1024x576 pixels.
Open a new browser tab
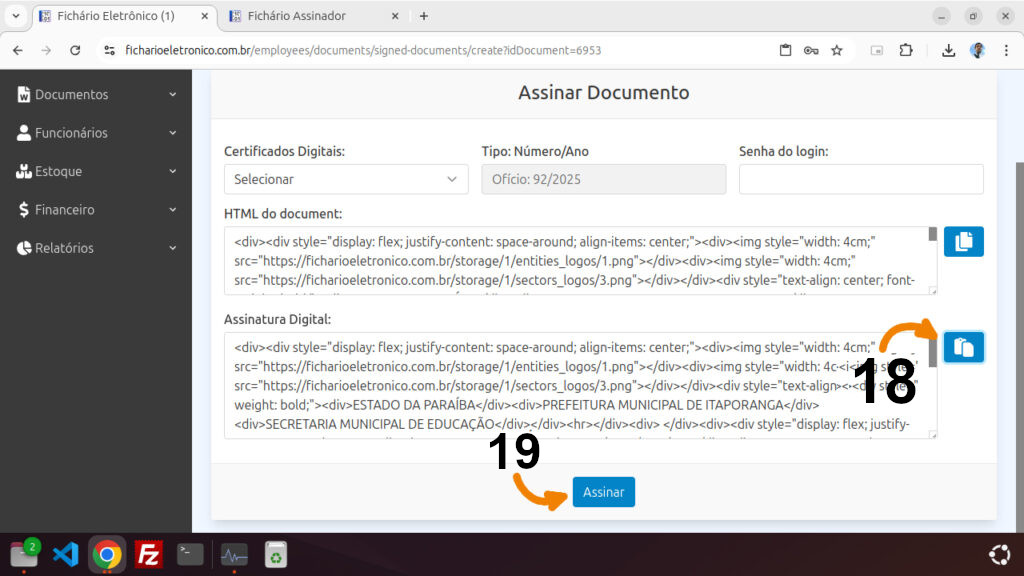424,16
